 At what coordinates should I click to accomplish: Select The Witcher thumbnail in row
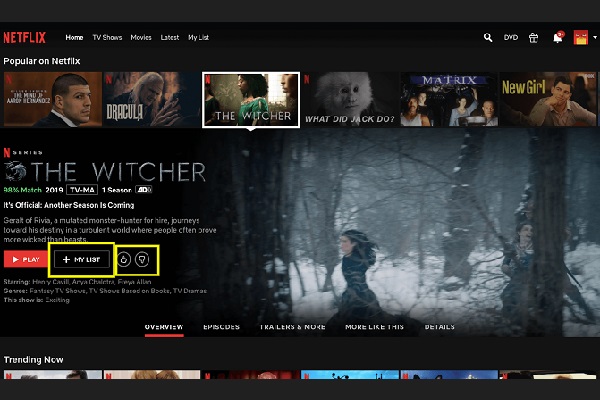pyautogui.click(x=251, y=100)
